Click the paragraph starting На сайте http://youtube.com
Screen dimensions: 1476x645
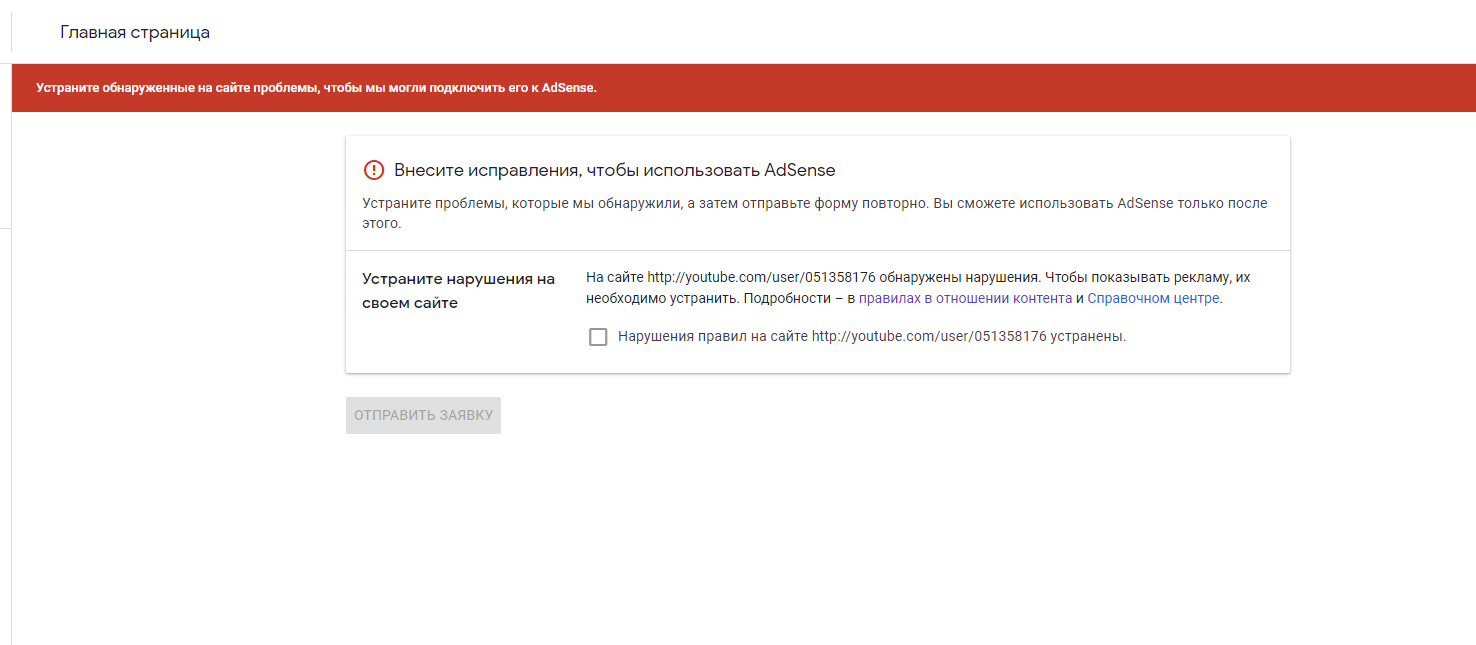pyautogui.click(x=918, y=288)
